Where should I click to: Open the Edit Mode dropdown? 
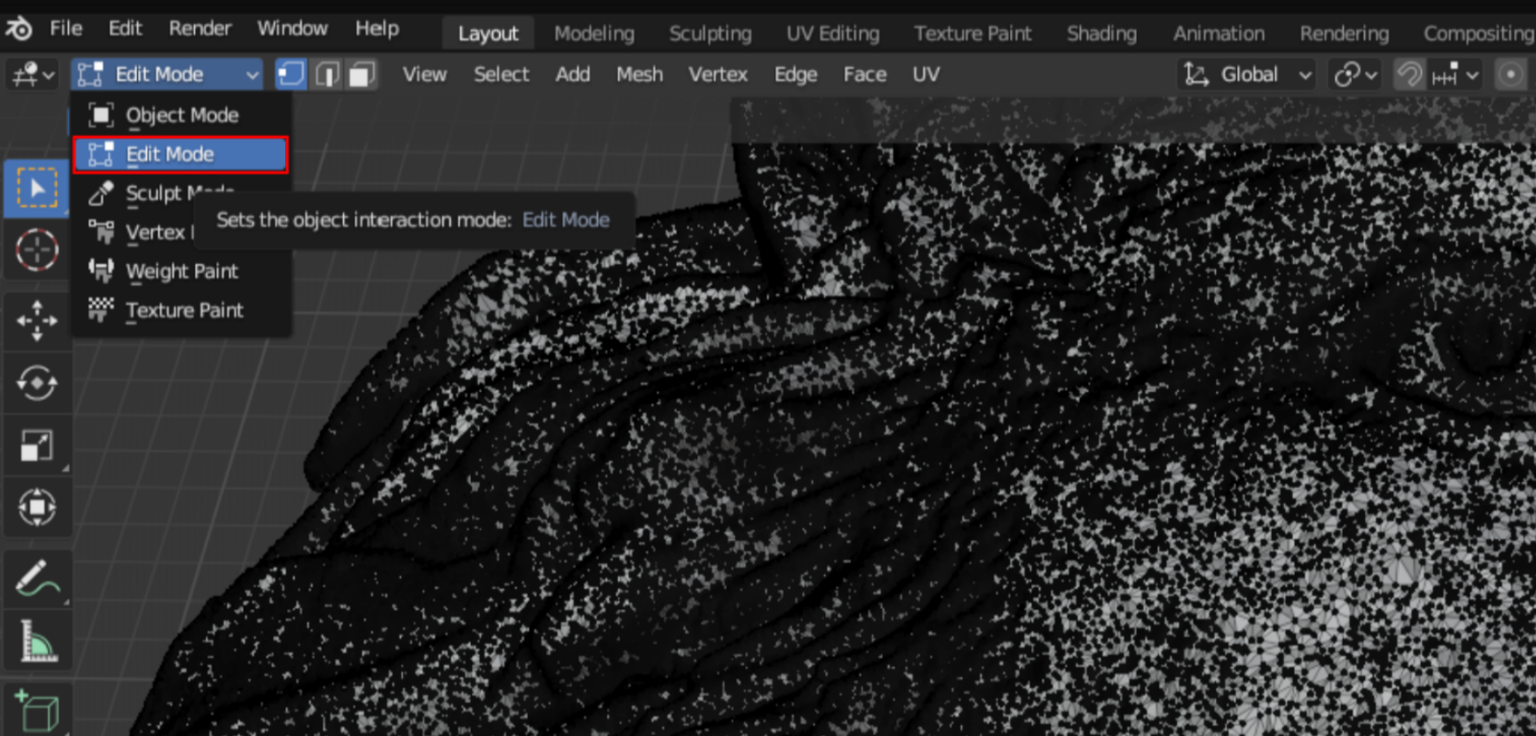point(167,74)
